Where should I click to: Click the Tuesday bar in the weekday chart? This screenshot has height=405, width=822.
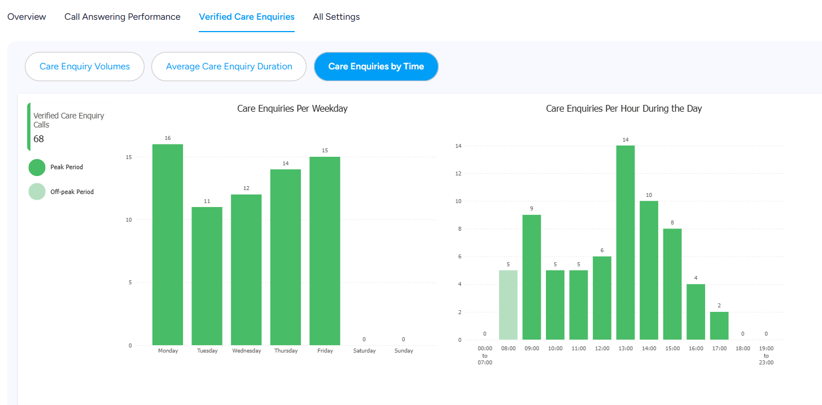tap(207, 276)
